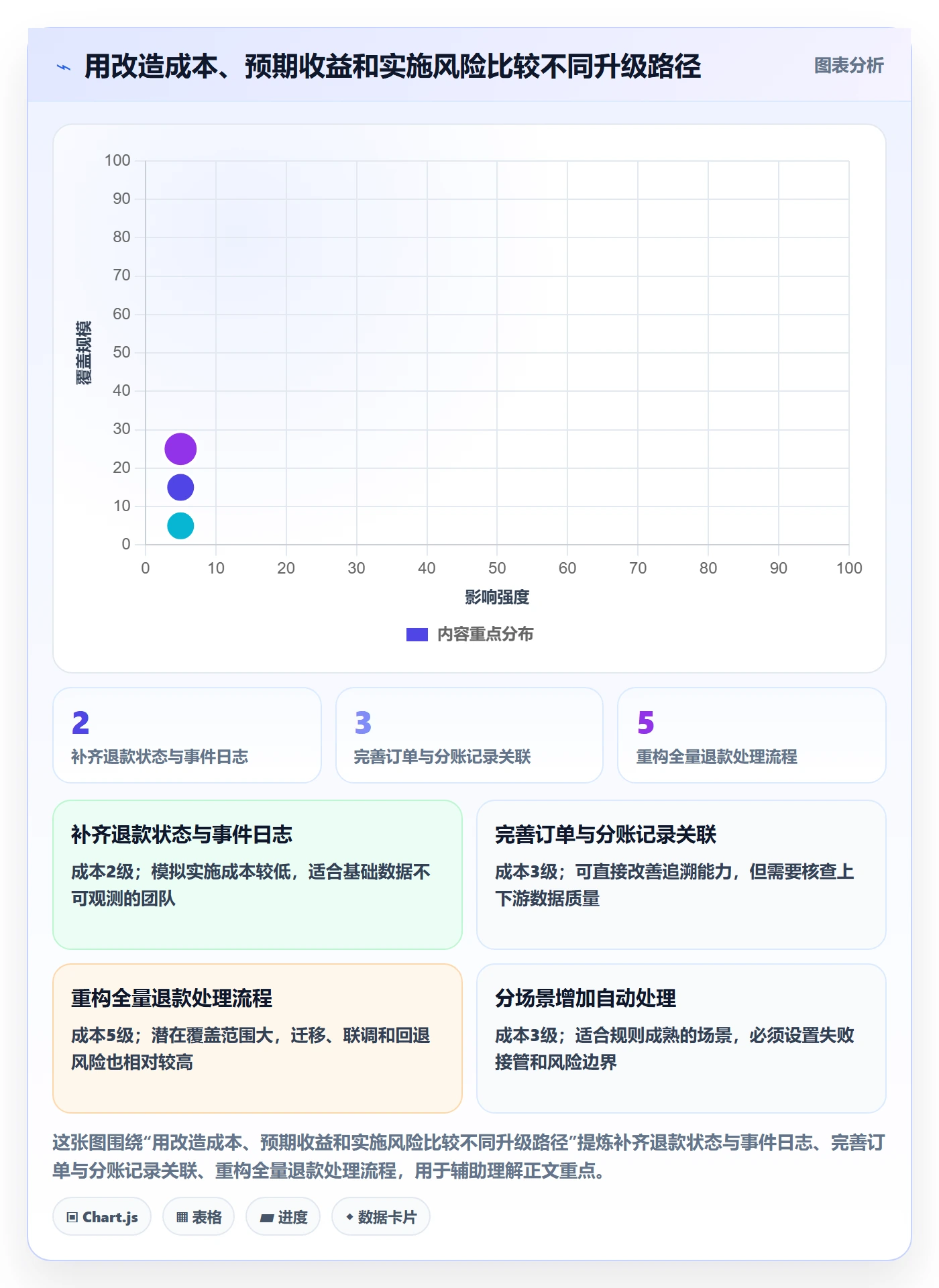Screen dimensions: 939x1288
Task: Open the stat card showing number 5
Action: [752, 735]
